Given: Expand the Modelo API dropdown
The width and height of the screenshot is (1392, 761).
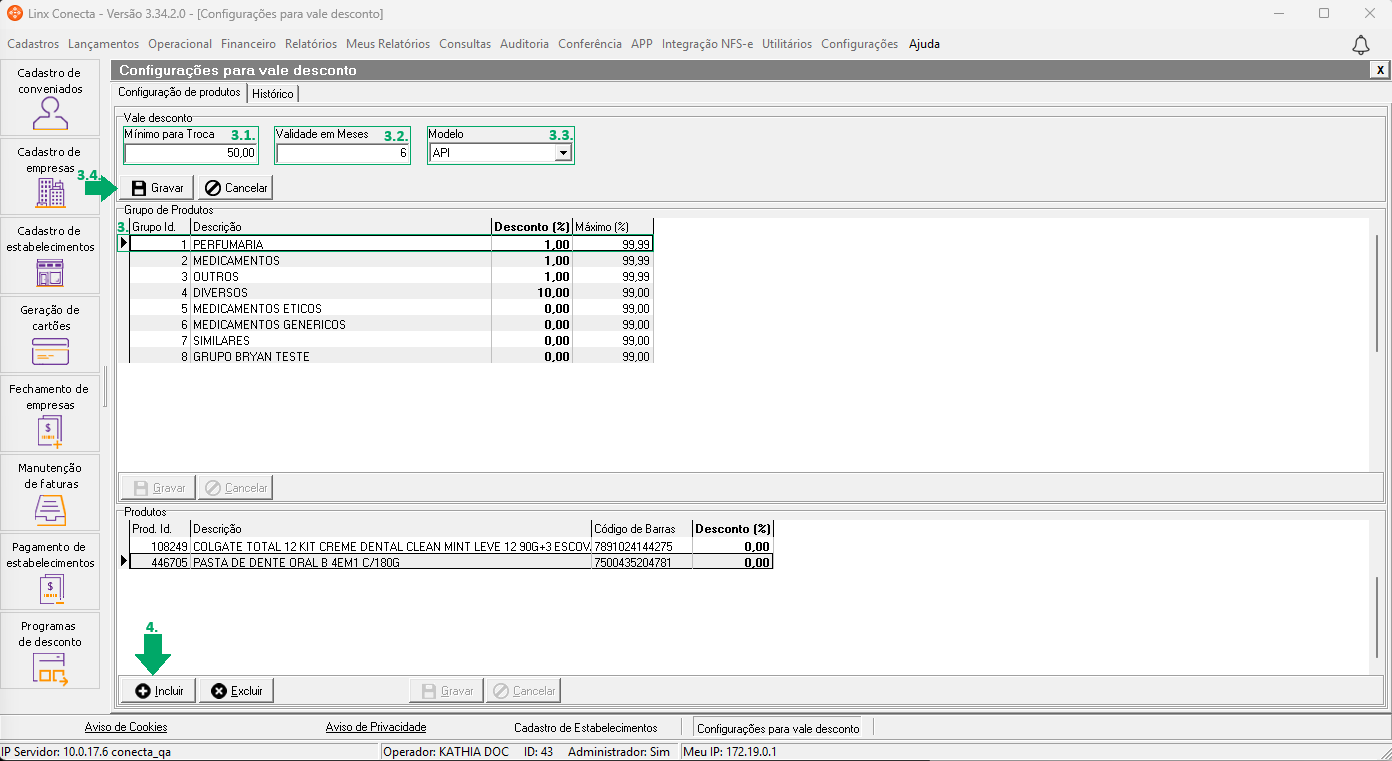Looking at the screenshot, I should 563,153.
